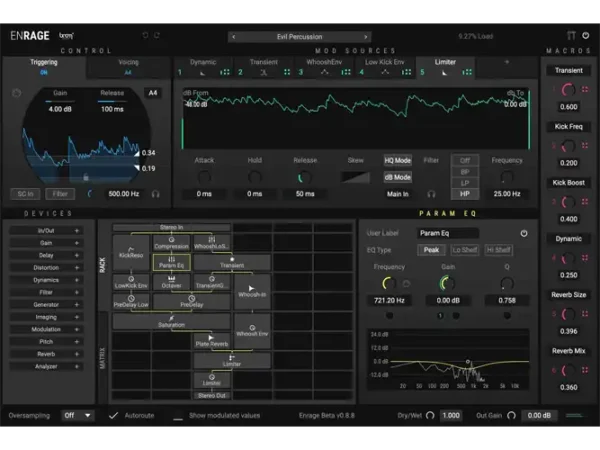
Task: Toggle the plugin power icon top right
Action: [x=586, y=36]
